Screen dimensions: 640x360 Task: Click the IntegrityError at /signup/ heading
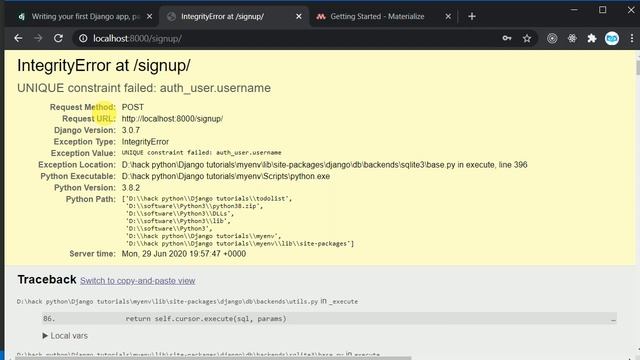(x=104, y=66)
